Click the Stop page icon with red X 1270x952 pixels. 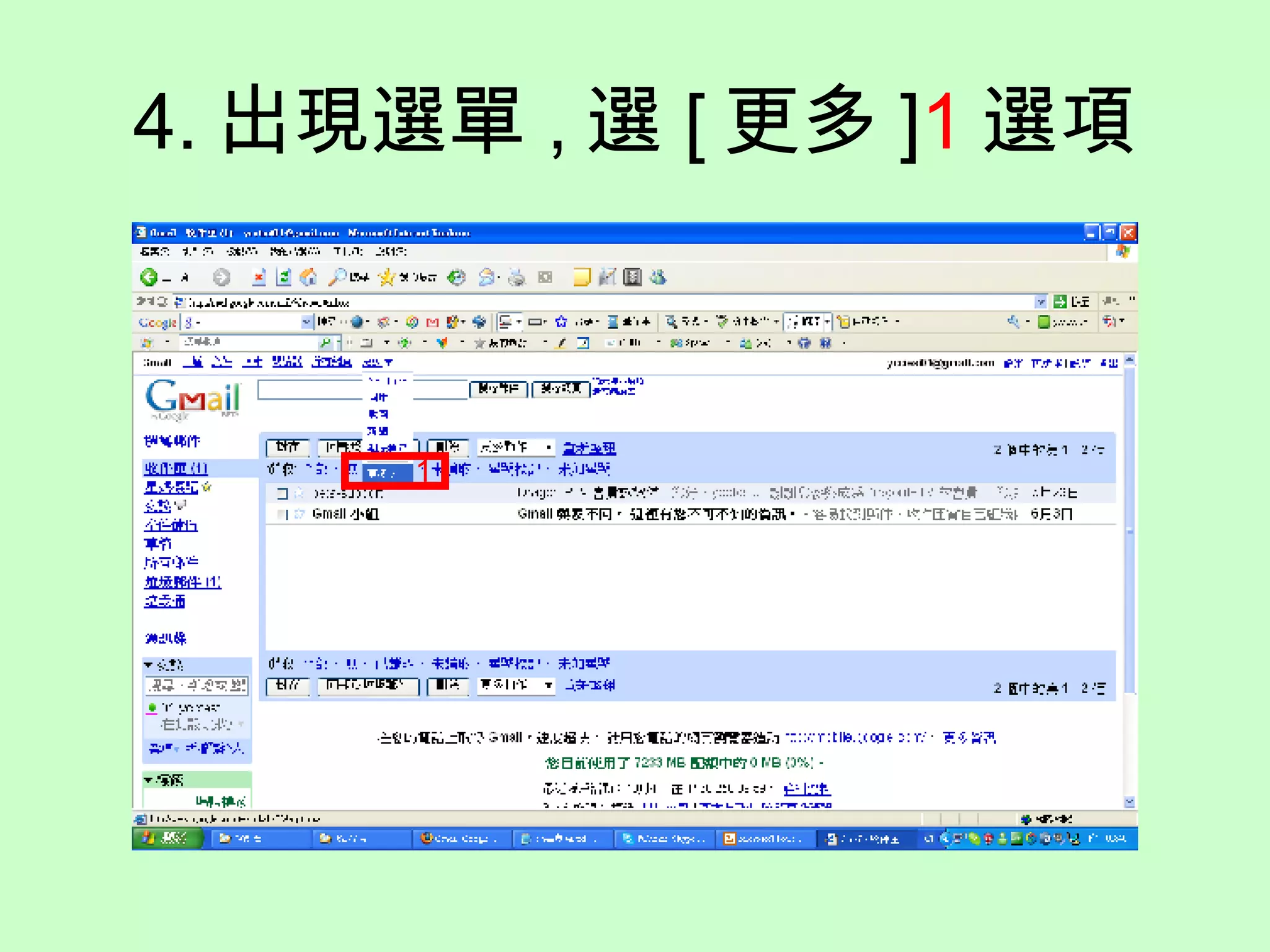(259, 277)
